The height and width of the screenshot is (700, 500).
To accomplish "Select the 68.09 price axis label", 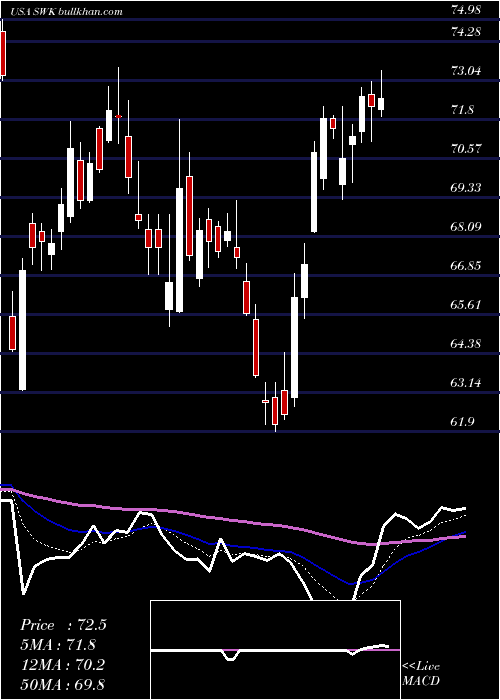I will 466,227.
